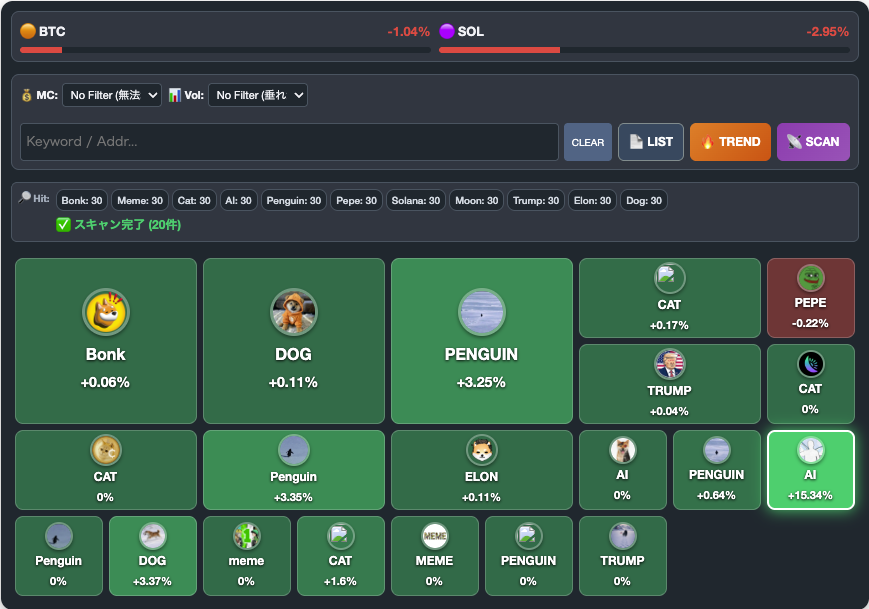Select the Solana: 30 keyword chip
This screenshot has height=609, width=869.
click(415, 200)
